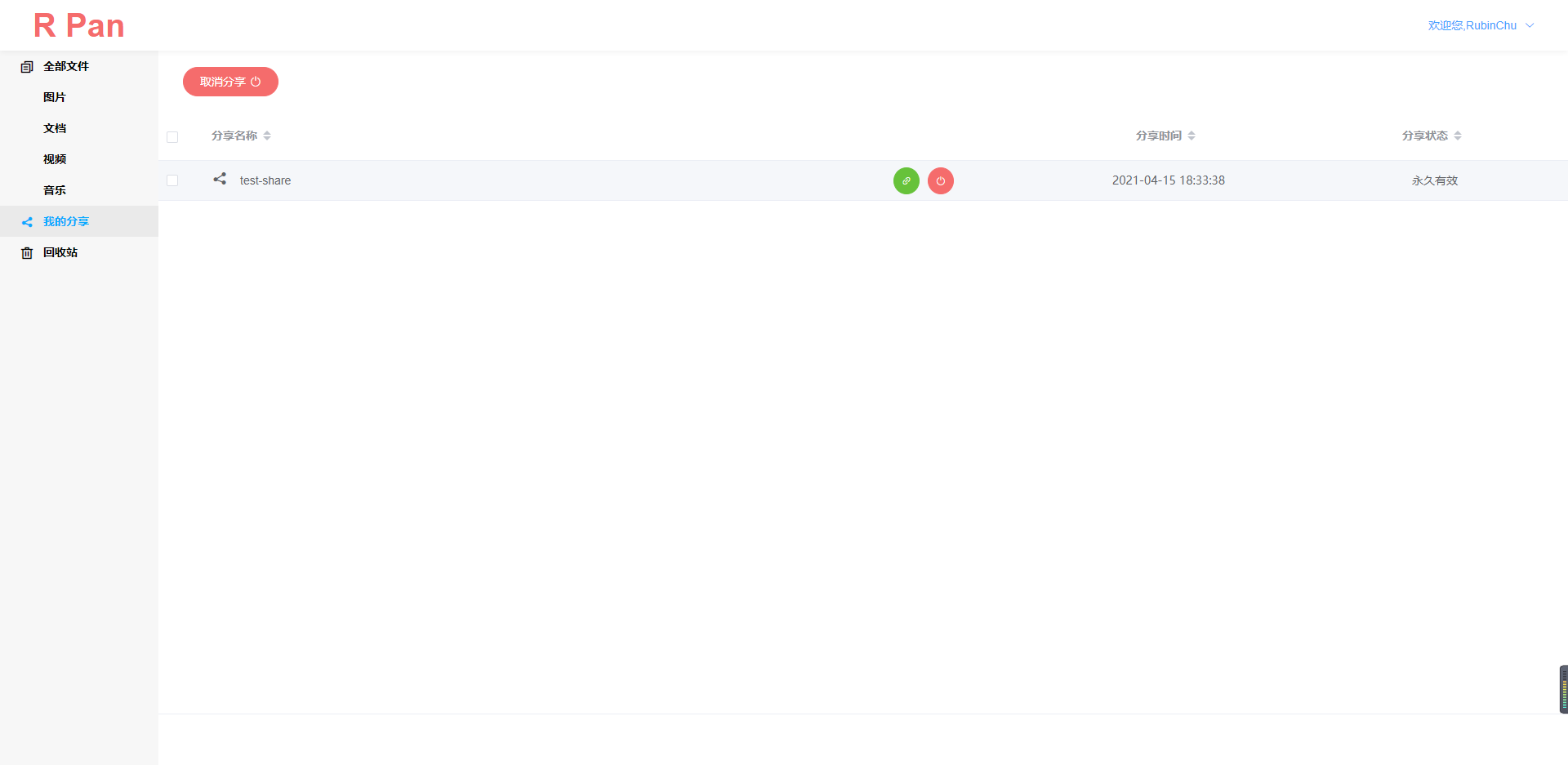Click the R Pan logo
The height and width of the screenshot is (765, 1568).
click(79, 26)
